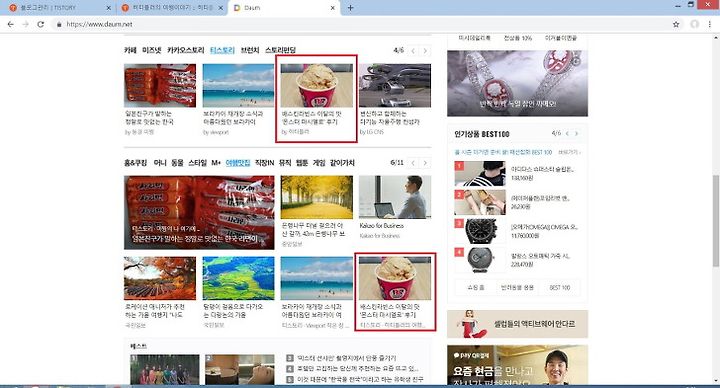Open the activewear Andar advertisement banner
Screen dimensions: 720x388
(x=518, y=324)
